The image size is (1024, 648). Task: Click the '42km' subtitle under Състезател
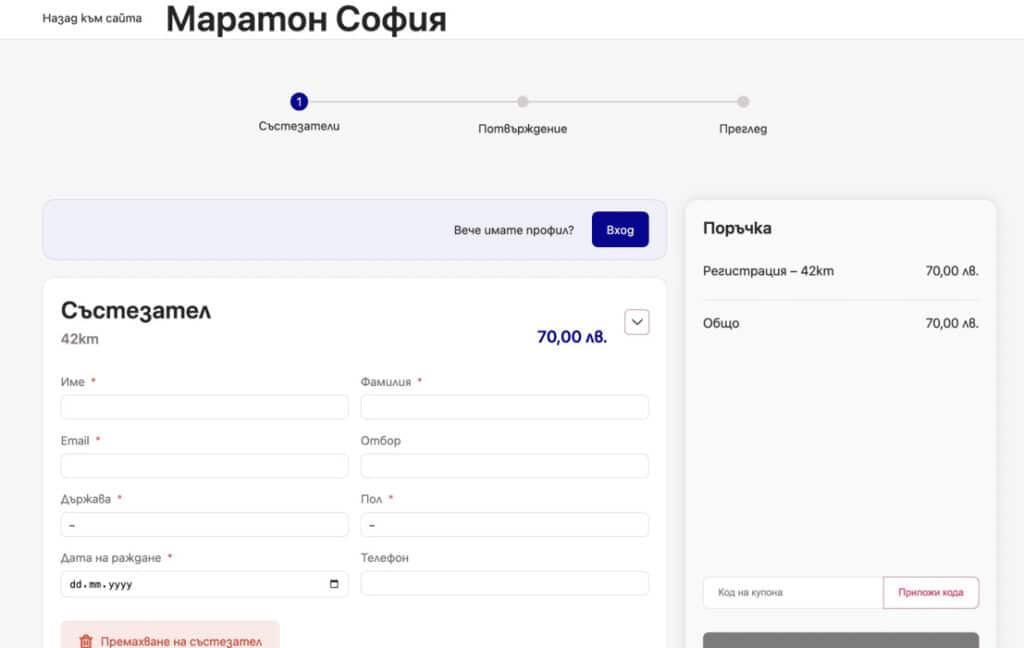pos(80,339)
